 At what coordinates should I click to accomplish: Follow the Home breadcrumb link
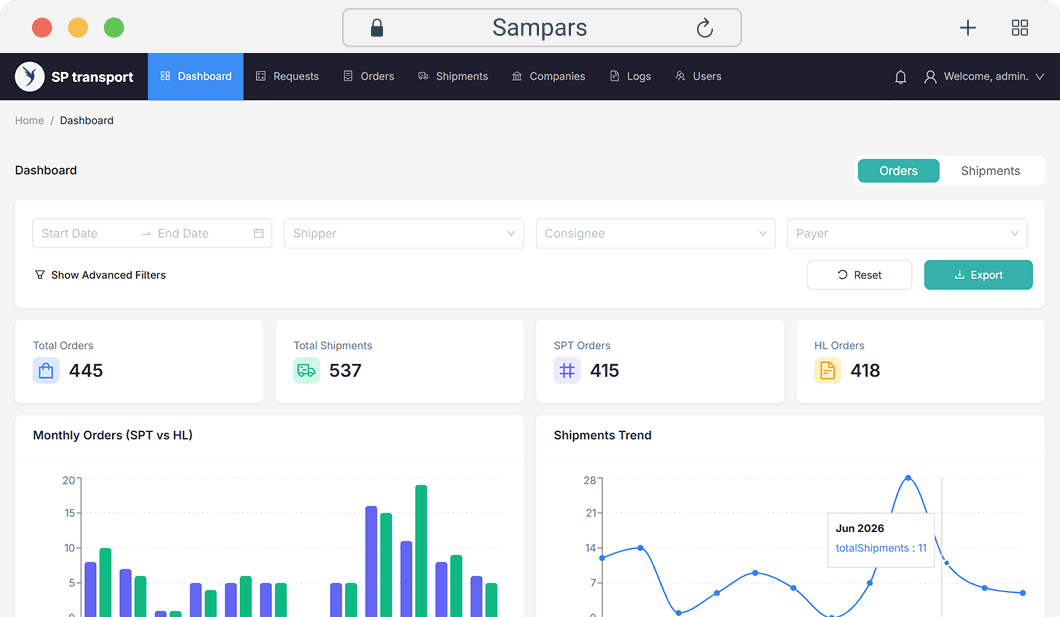pyautogui.click(x=29, y=120)
